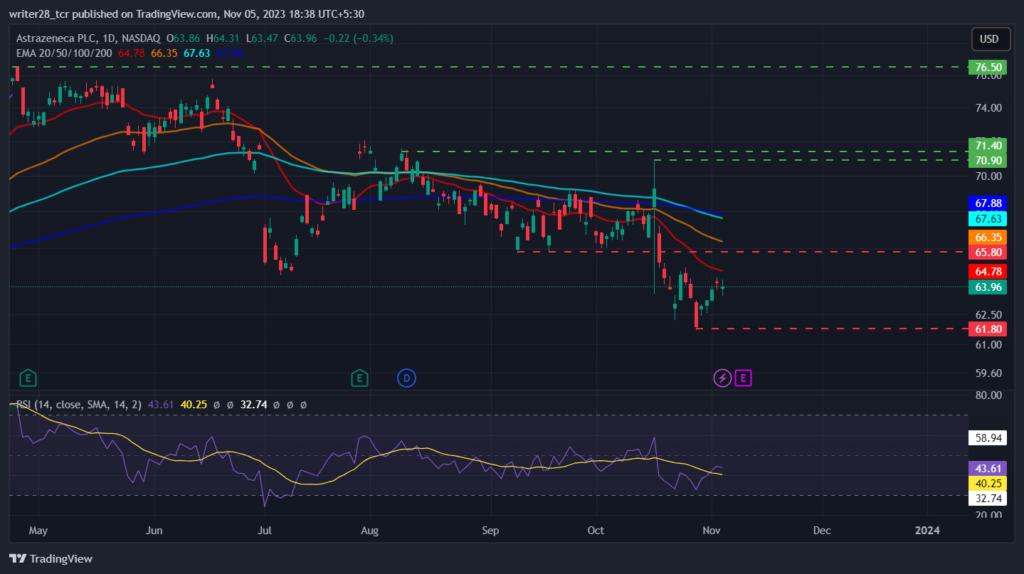Click the legend EMA value 64.78 in red
Viewport: 1024px width, 574px height.
pos(131,54)
